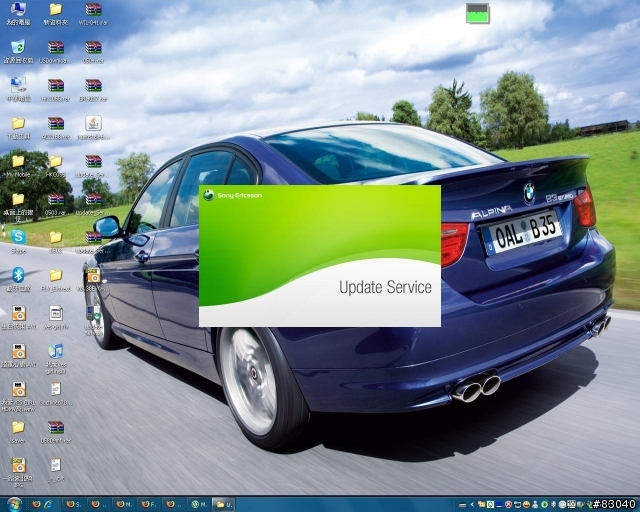Open the 下載工具 folder on desktop
Image resolution: width=640 pixels, height=512 pixels.
pos(18,128)
